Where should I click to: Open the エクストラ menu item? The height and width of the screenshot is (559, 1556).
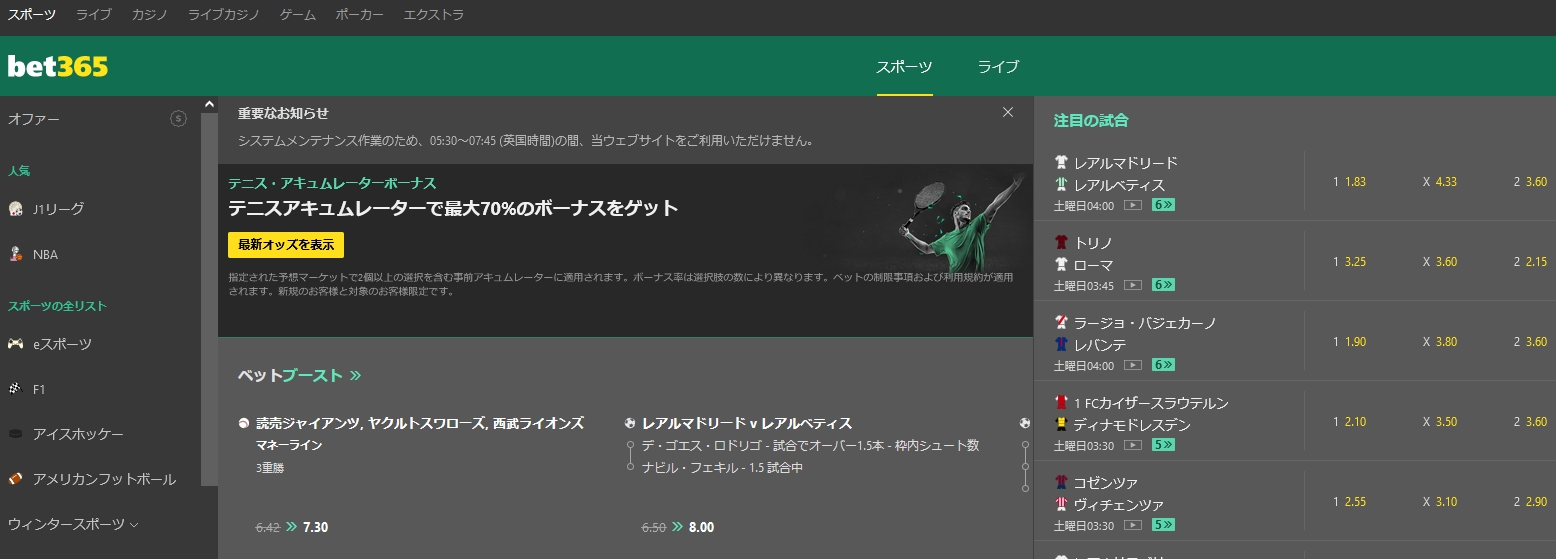coord(434,15)
